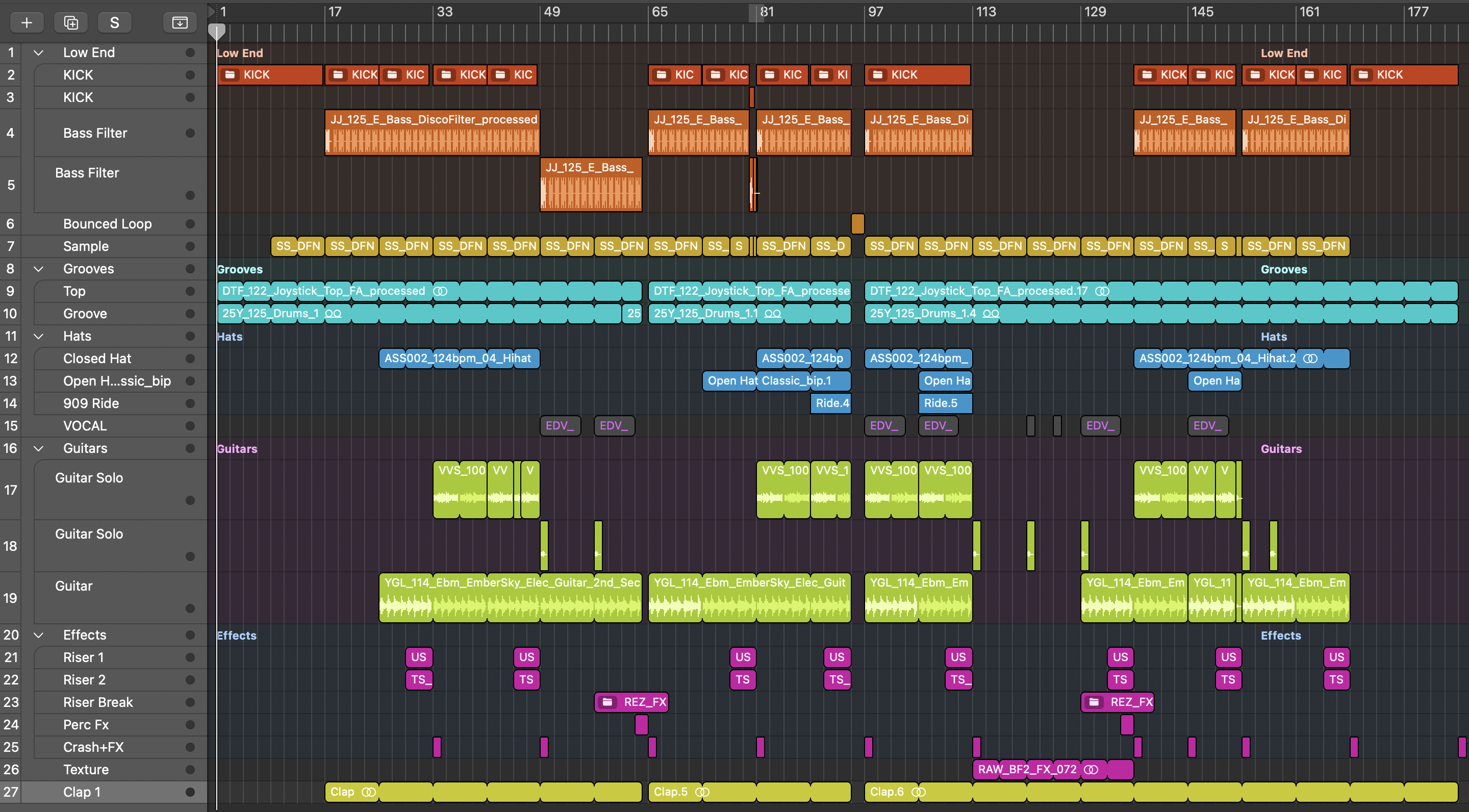Click the first EDV_ vocal region at bar 49

pyautogui.click(x=560, y=425)
